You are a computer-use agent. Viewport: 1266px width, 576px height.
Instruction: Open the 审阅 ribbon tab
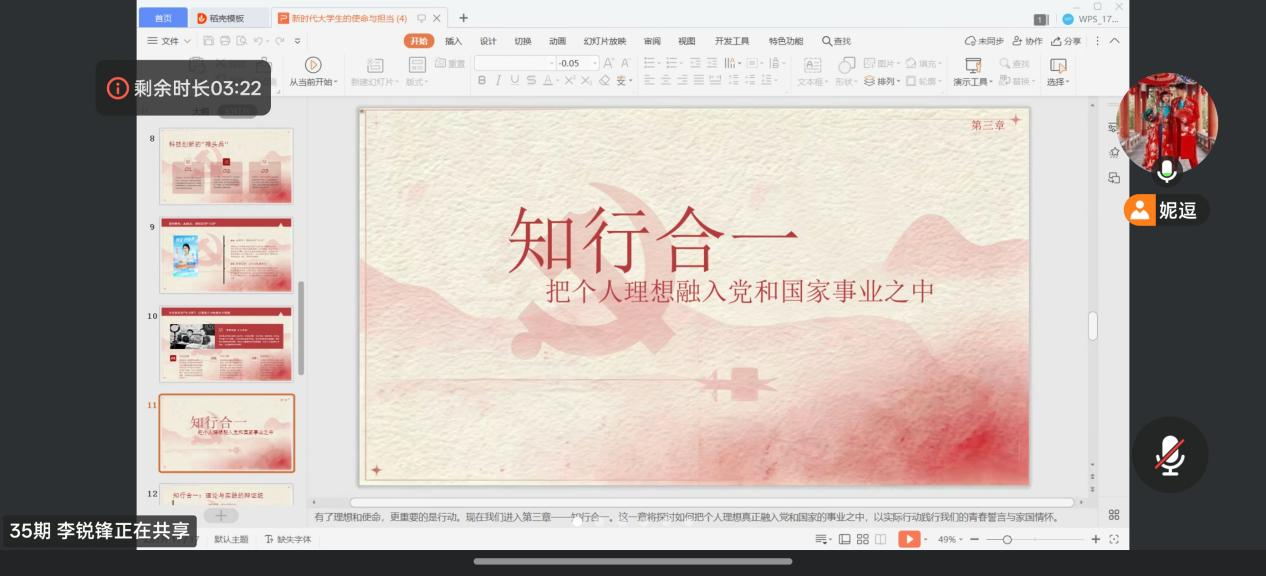(652, 41)
